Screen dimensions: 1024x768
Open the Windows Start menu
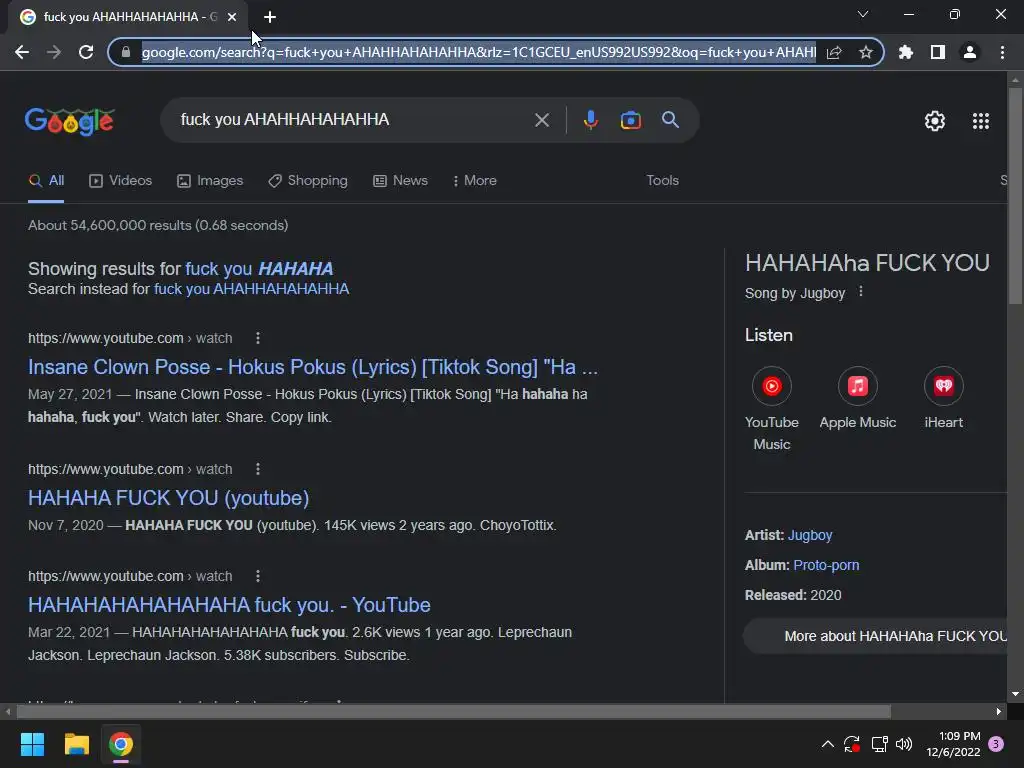[32, 744]
